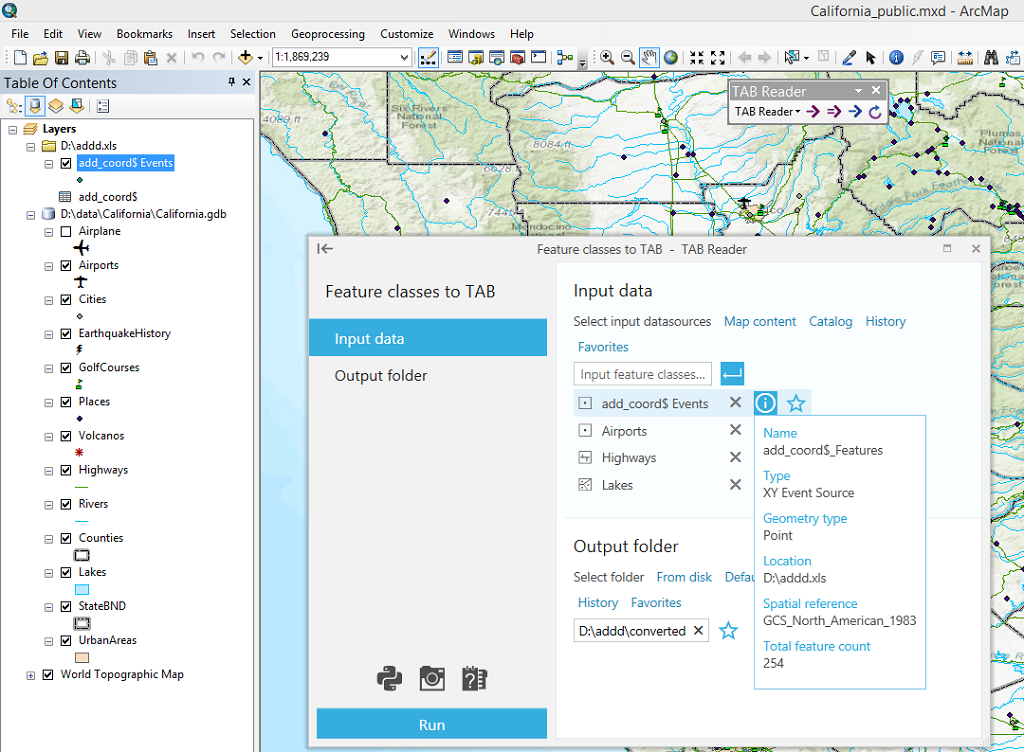Uncheck the Volcanos layer
This screenshot has width=1024, height=752.
pyautogui.click(x=66, y=436)
